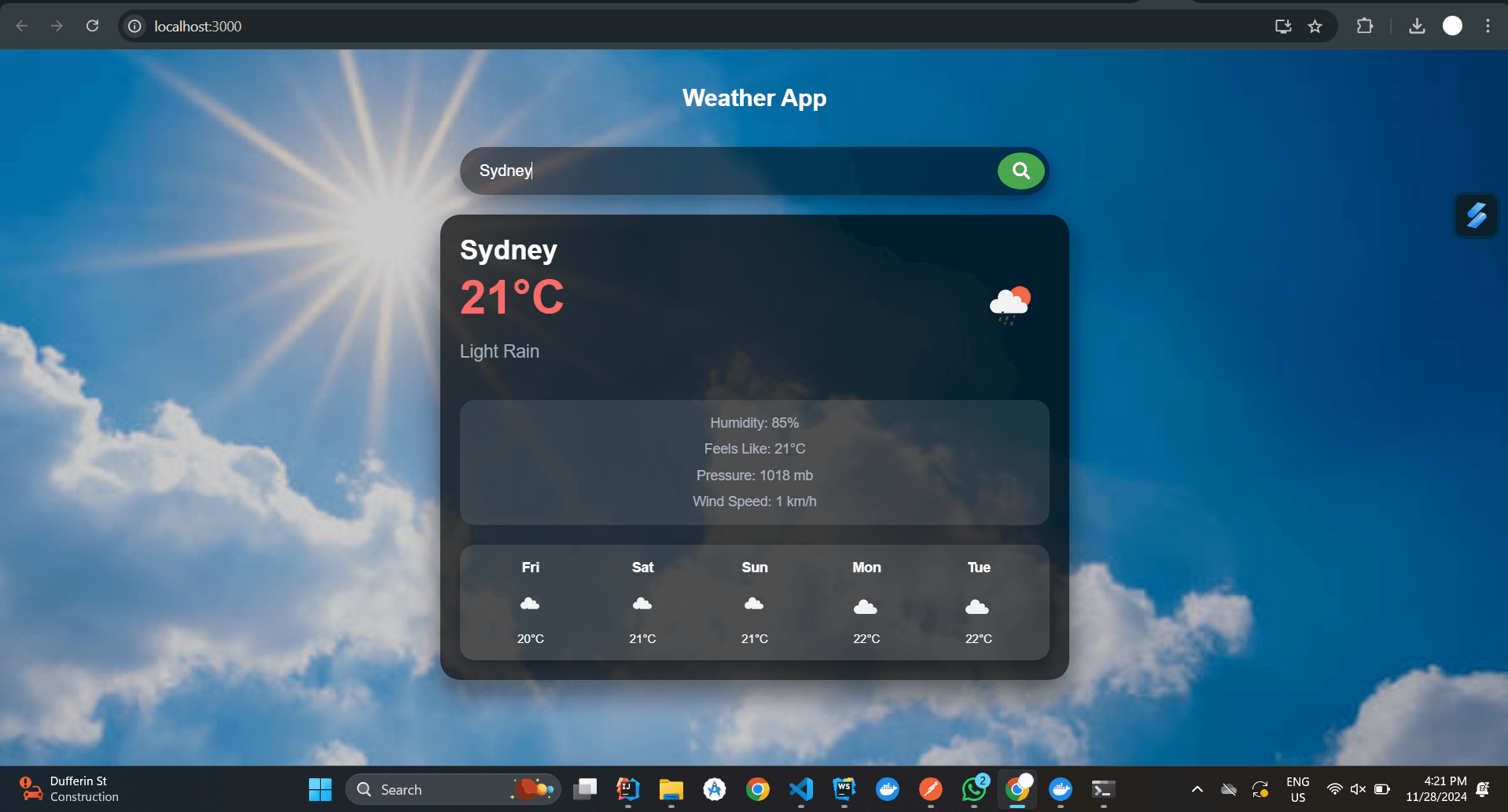This screenshot has width=1508, height=812.
Task: Open the Windows Start menu
Action: coord(319,789)
